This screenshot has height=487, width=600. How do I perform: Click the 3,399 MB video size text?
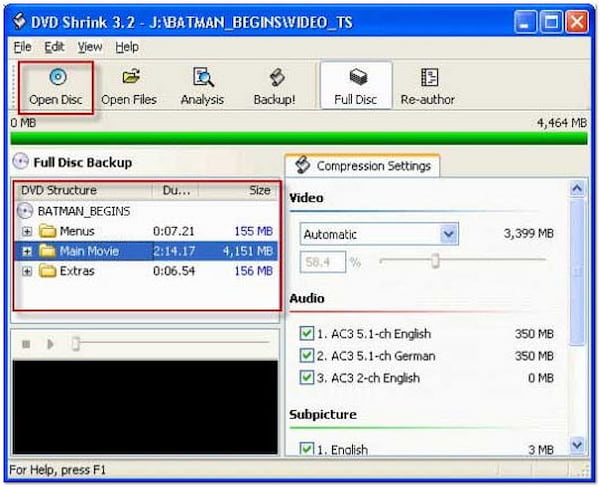click(x=528, y=233)
